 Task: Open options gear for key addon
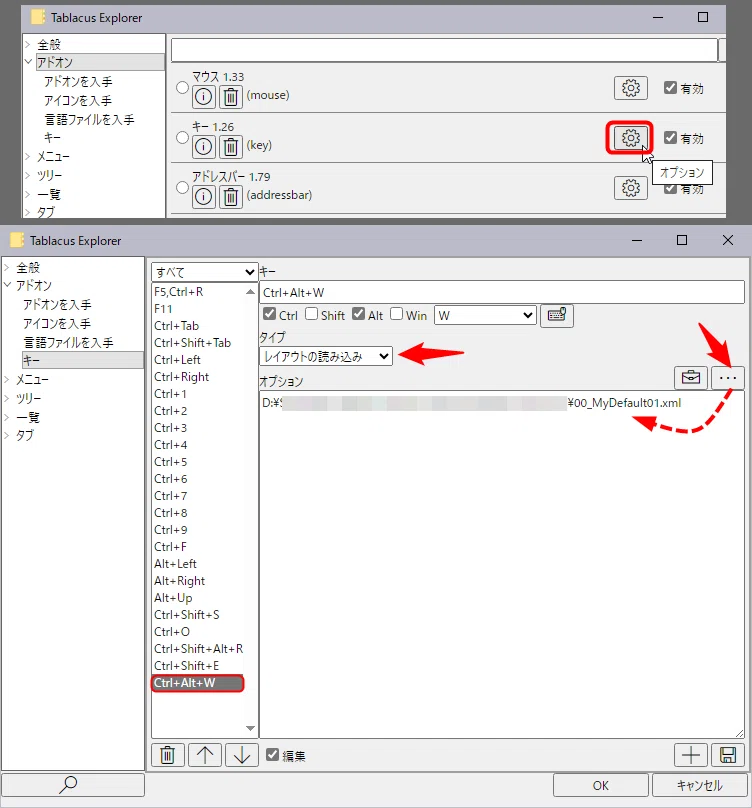pyautogui.click(x=630, y=138)
